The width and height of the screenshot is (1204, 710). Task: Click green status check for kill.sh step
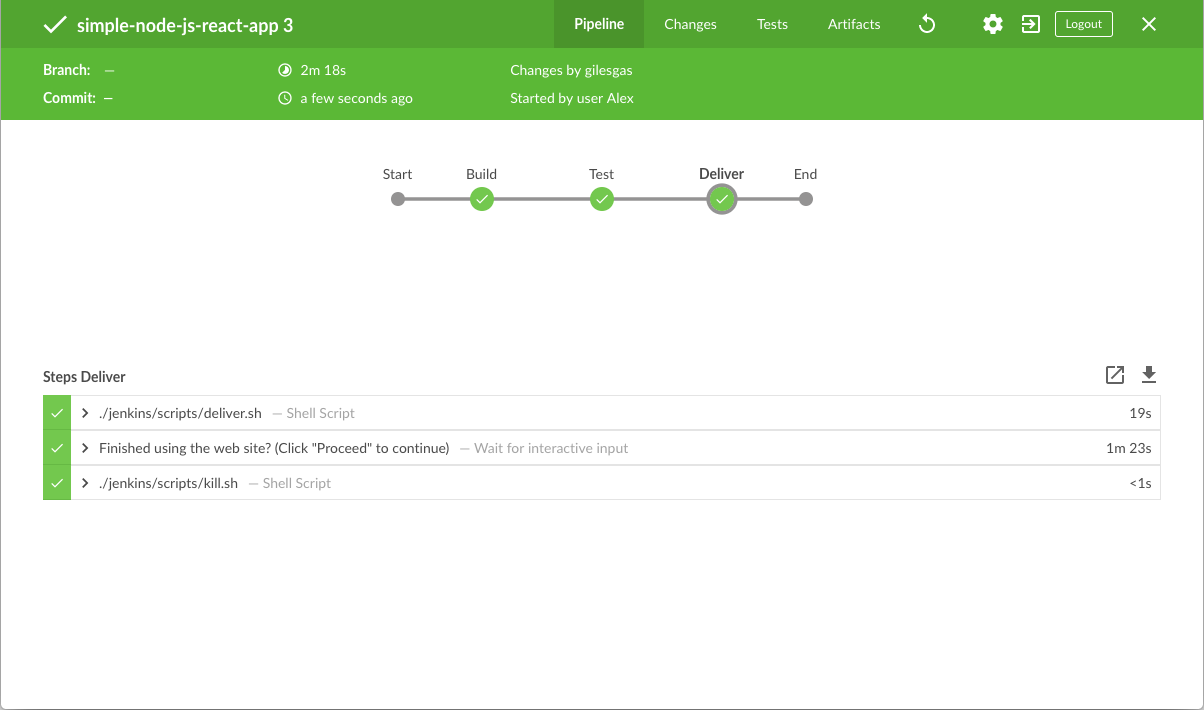pos(57,483)
